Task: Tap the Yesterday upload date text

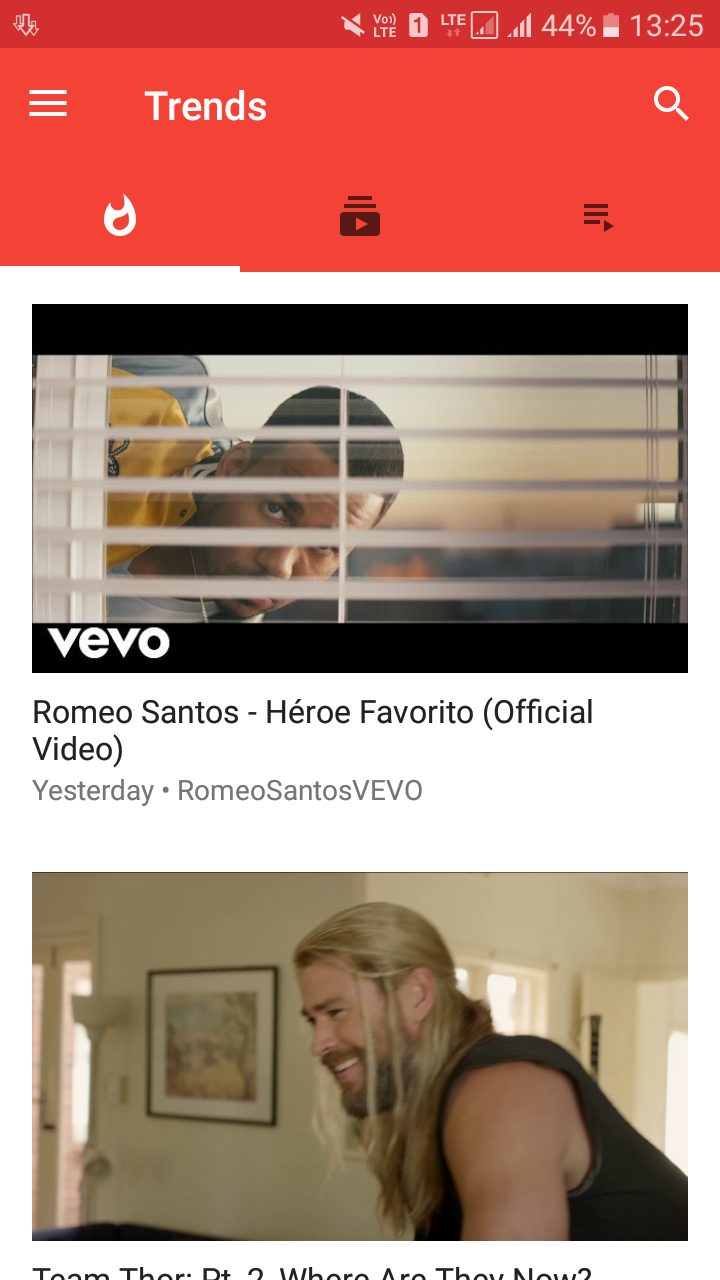Action: (93, 791)
